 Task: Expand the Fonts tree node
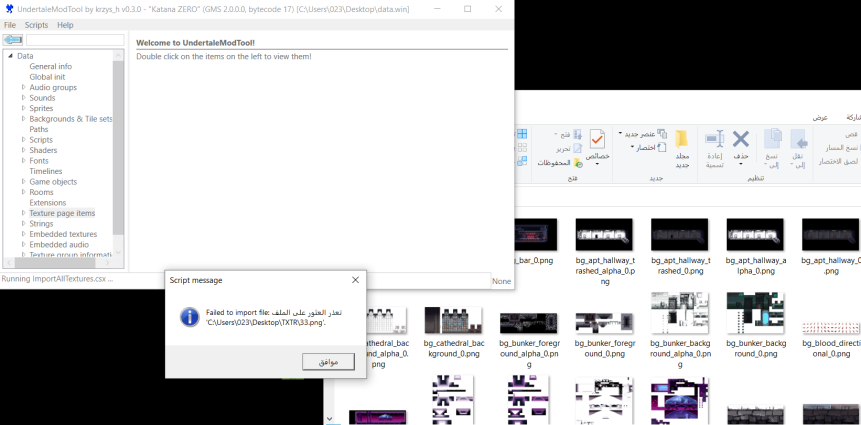click(24, 160)
